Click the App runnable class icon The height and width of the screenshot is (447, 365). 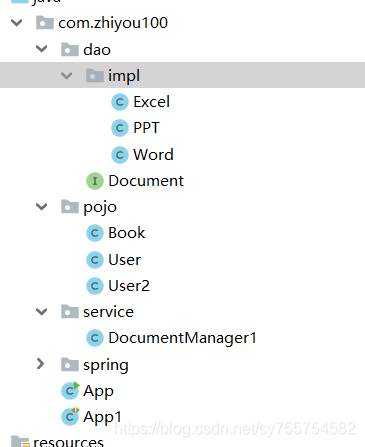[x=70, y=390]
